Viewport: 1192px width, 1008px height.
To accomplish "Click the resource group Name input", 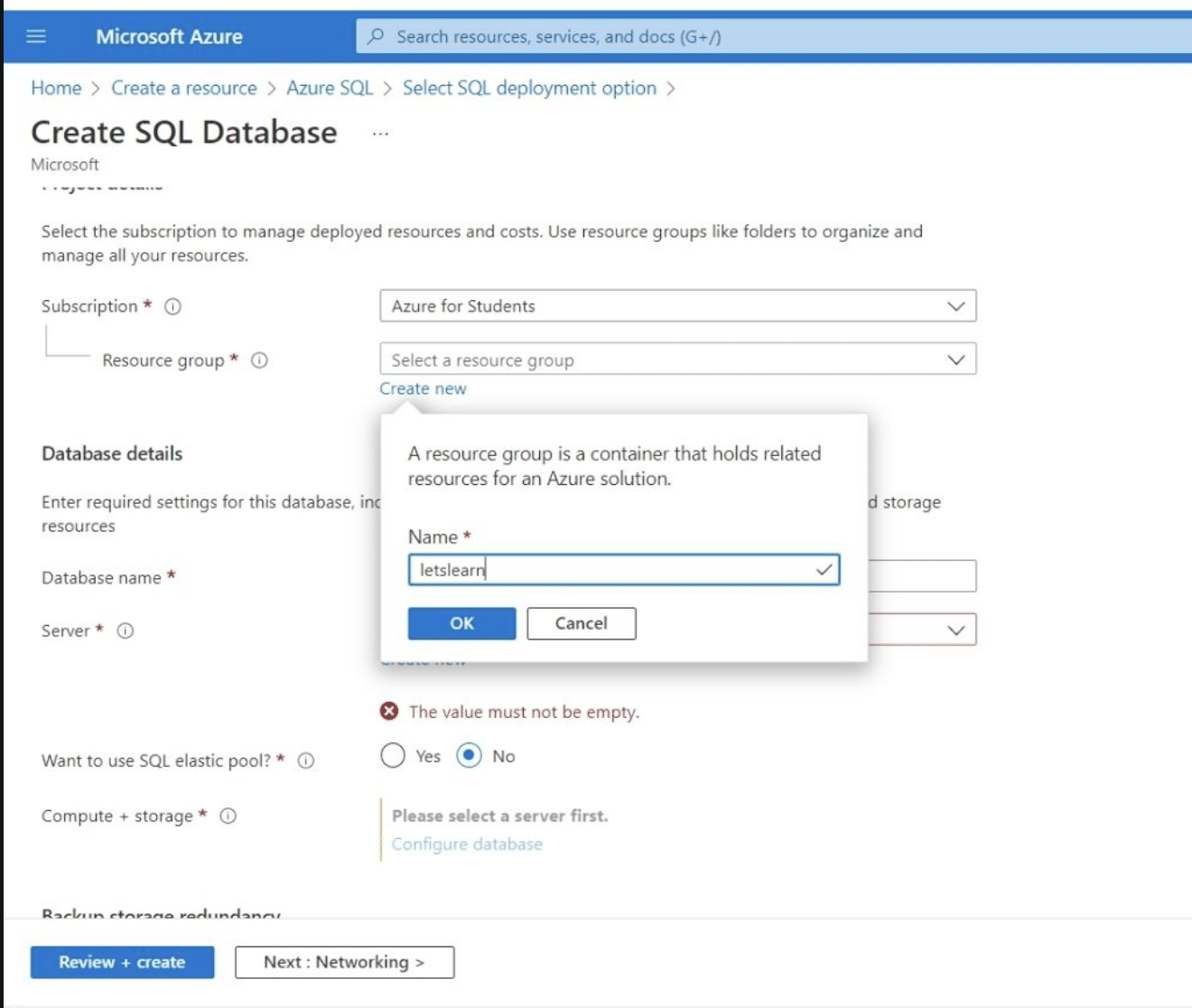I will click(624, 570).
